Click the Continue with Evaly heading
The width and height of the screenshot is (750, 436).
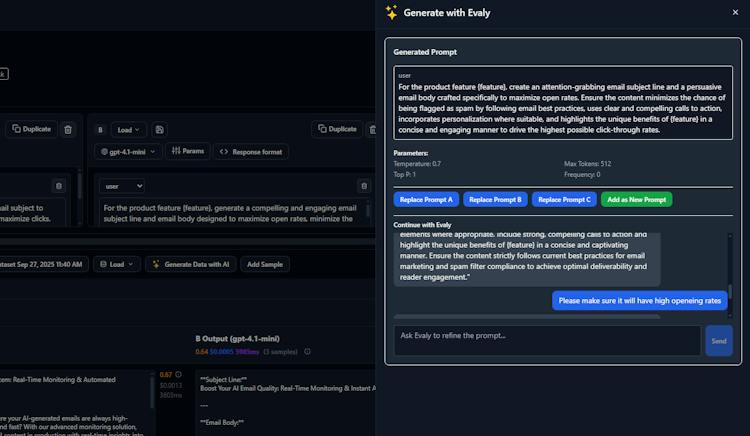tap(422, 225)
